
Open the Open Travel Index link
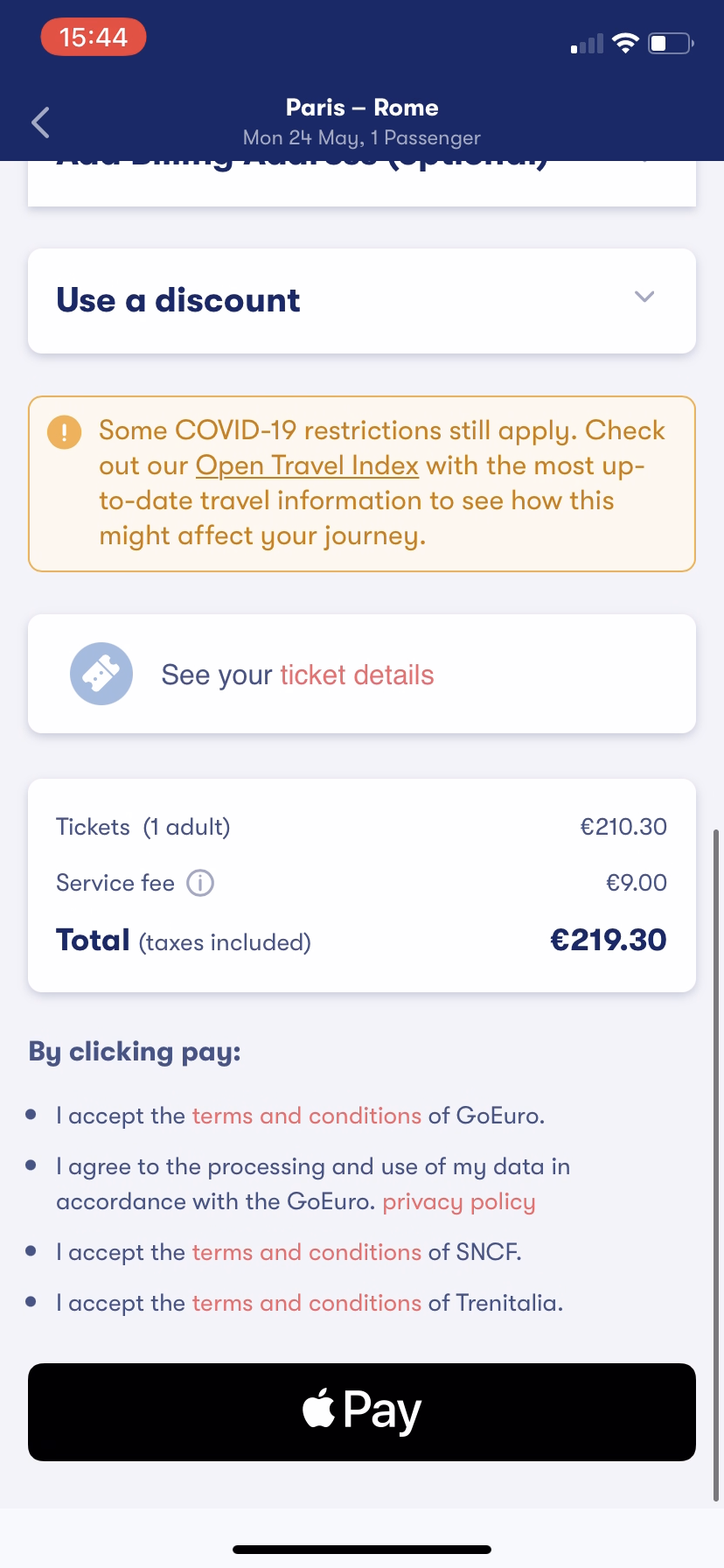click(307, 465)
